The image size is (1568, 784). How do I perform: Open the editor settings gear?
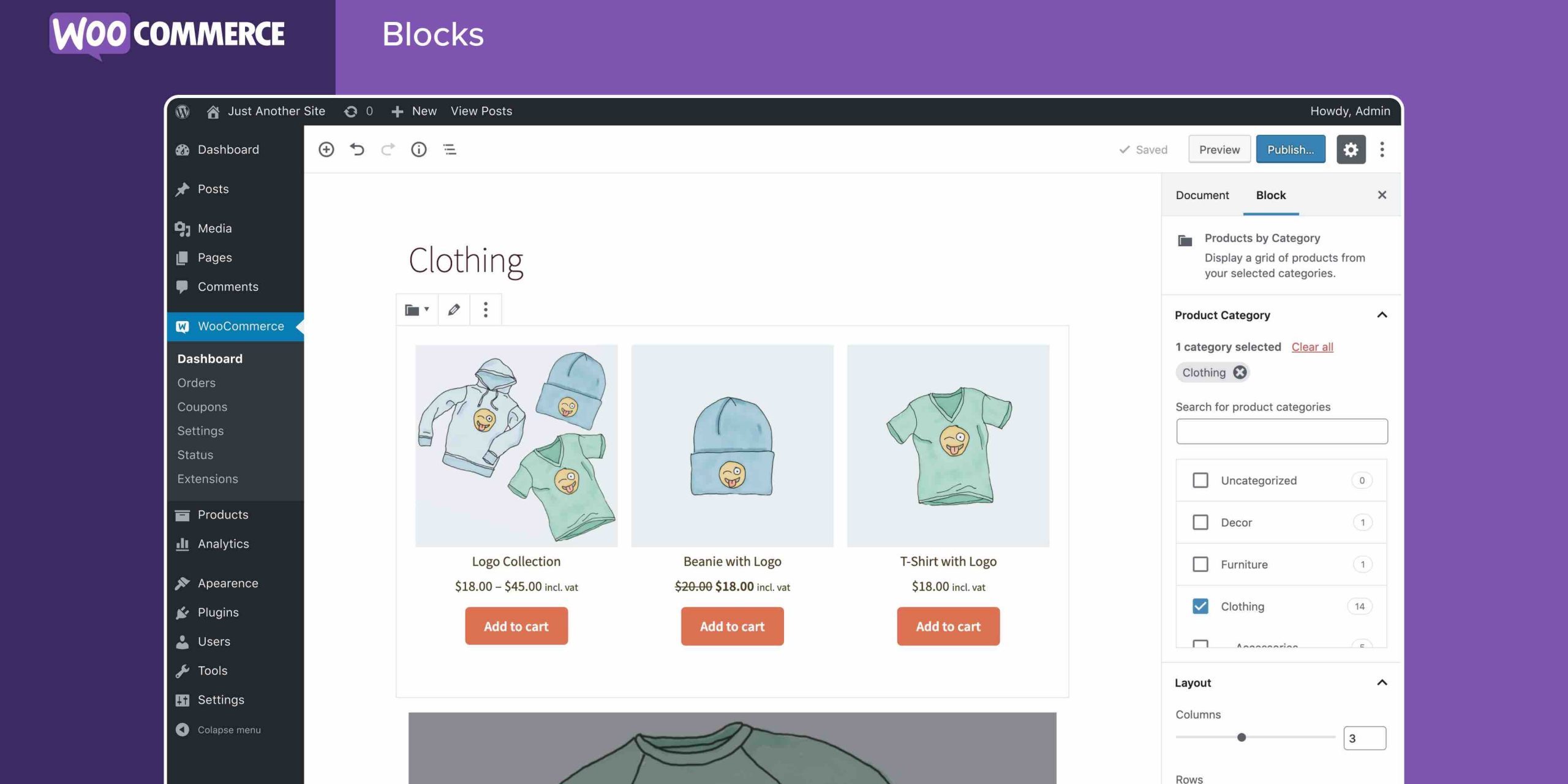pyautogui.click(x=1351, y=149)
